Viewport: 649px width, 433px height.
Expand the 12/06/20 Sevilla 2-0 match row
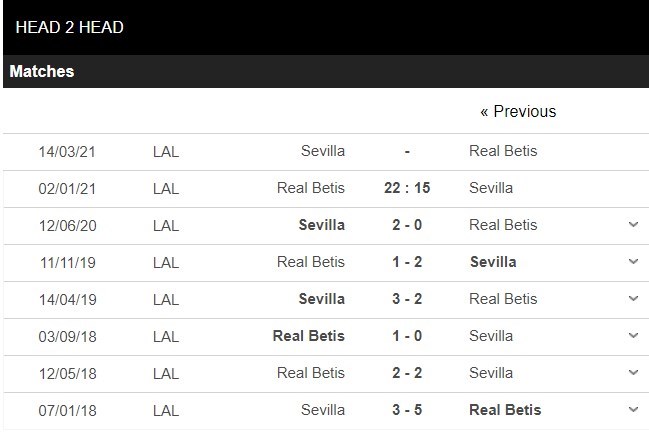tap(633, 225)
